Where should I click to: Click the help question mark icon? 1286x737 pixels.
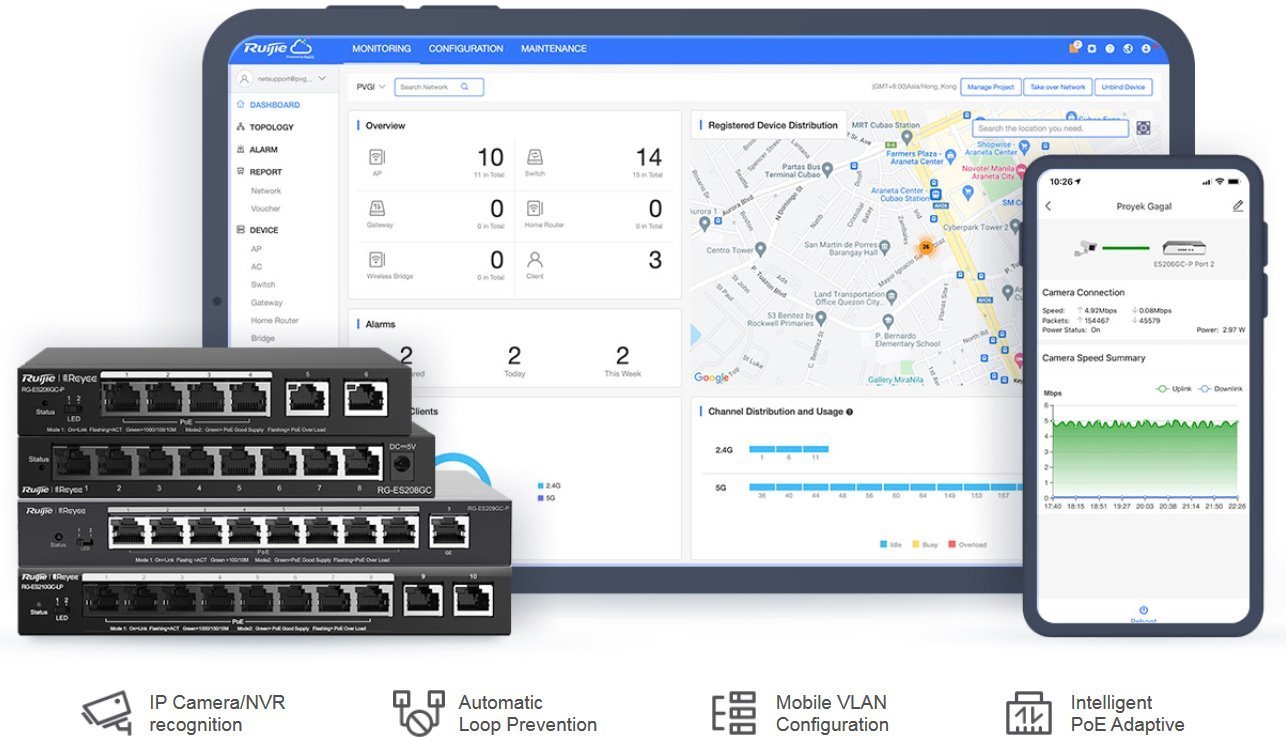[1109, 48]
